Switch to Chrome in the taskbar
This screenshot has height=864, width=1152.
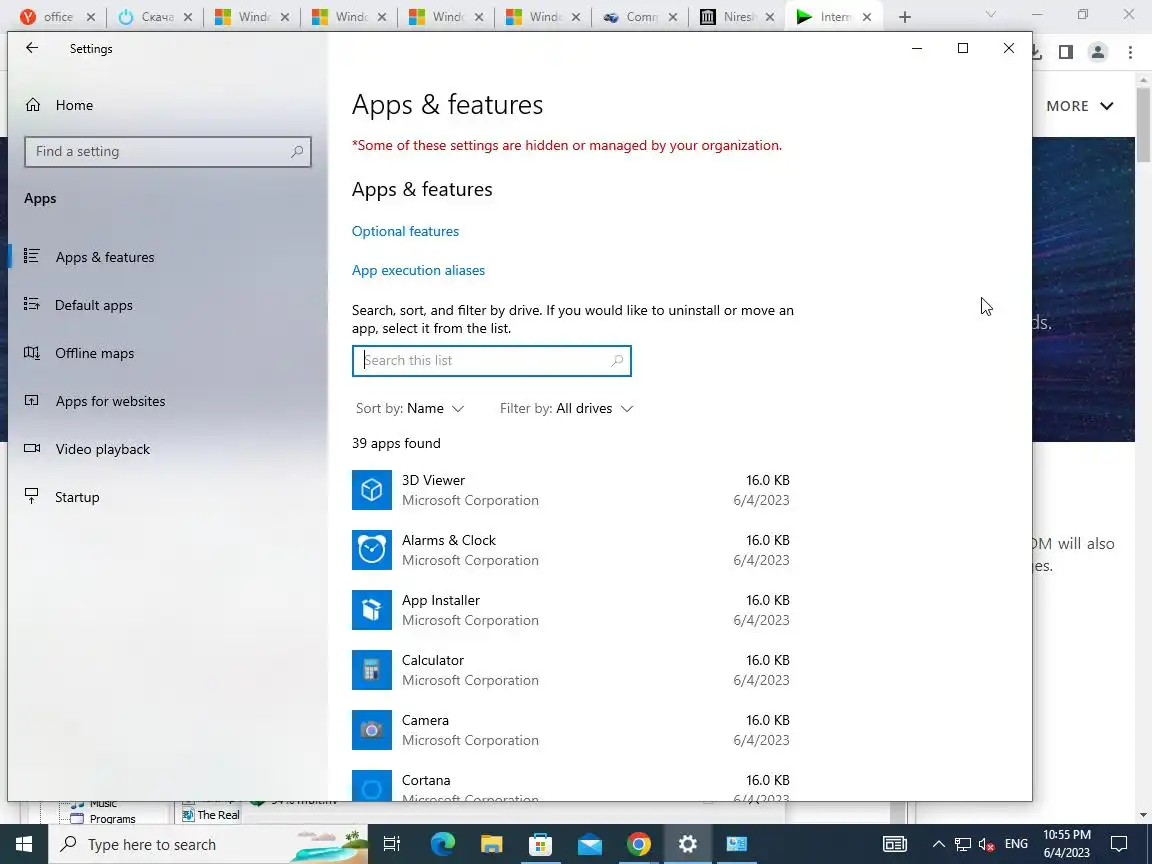click(638, 844)
